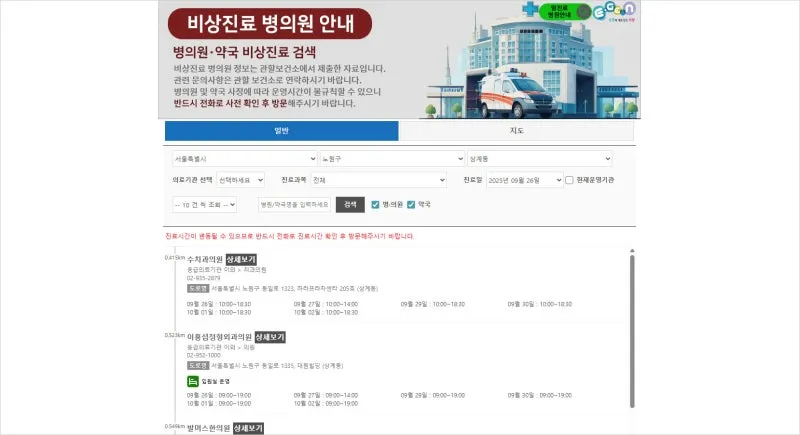Image resolution: width=800 pixels, height=435 pixels.
Task: Open the 서울특별시 city dropdown
Action: coord(244,158)
